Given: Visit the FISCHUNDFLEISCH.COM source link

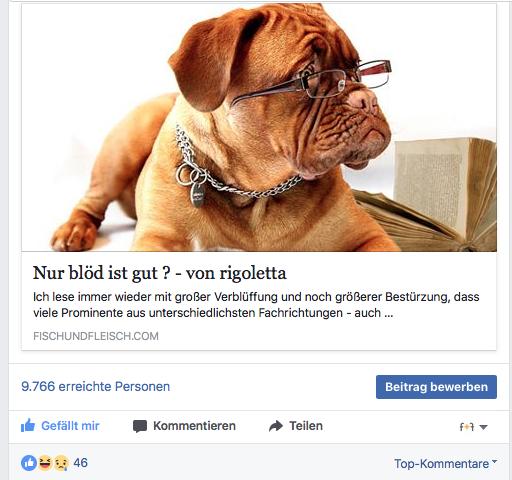Looking at the screenshot, I should [x=96, y=336].
